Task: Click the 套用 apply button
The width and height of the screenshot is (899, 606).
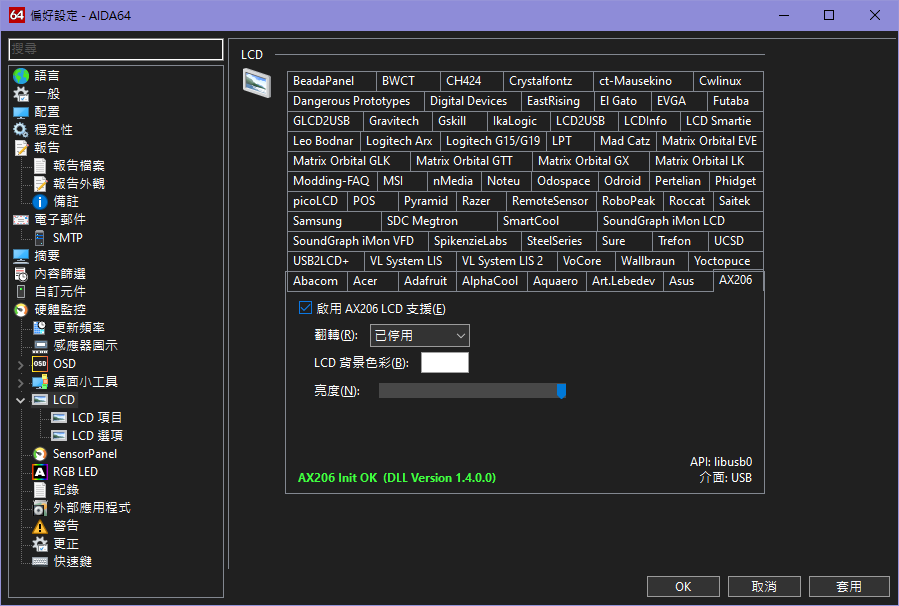Action: pos(849,587)
